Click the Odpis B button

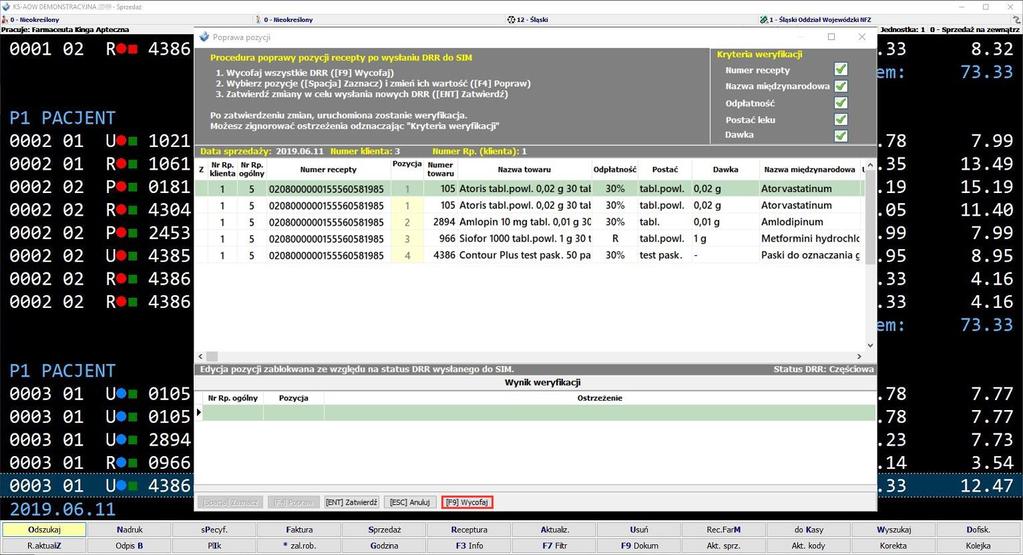(x=129, y=546)
